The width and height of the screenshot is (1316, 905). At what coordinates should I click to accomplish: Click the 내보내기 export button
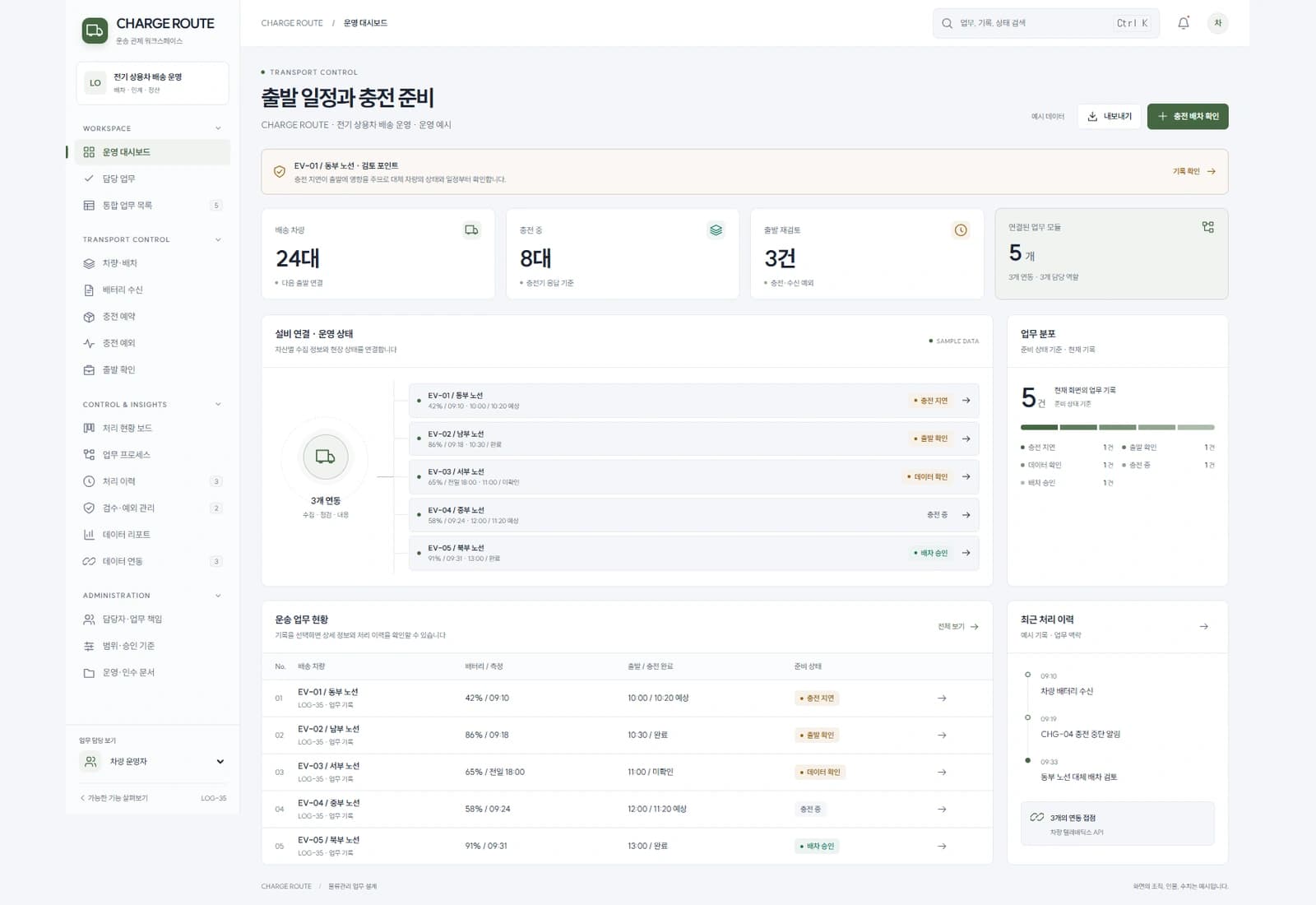click(1109, 117)
